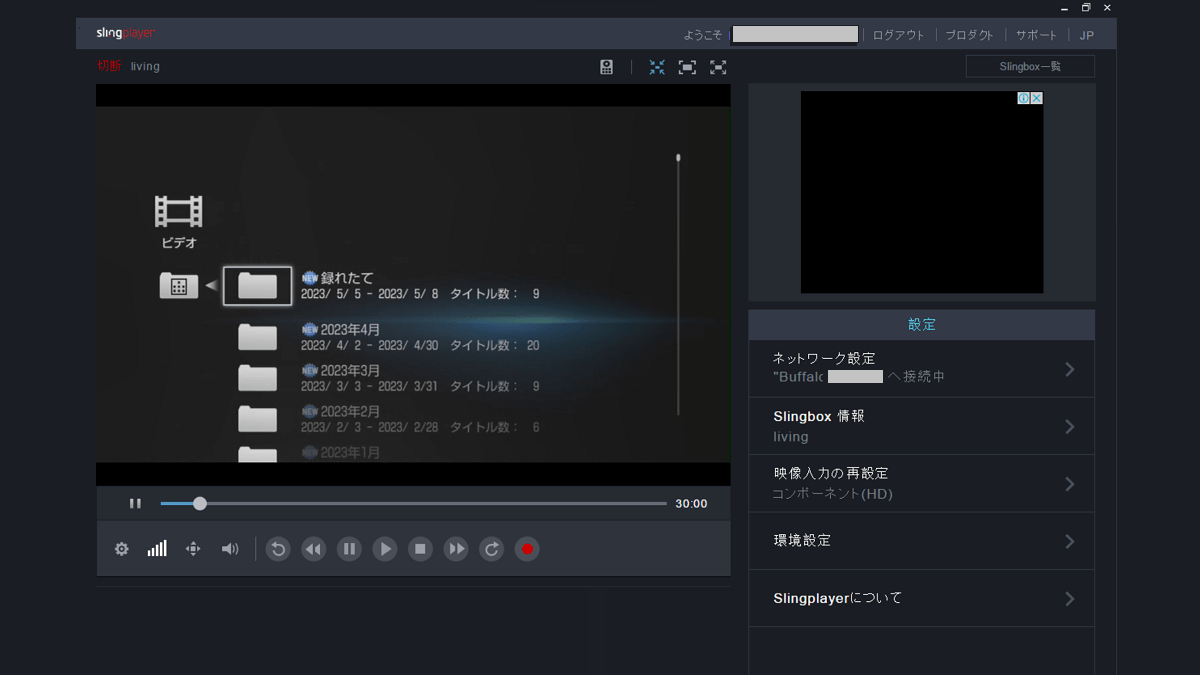Select the 2023年3月 folder icon

(257, 378)
